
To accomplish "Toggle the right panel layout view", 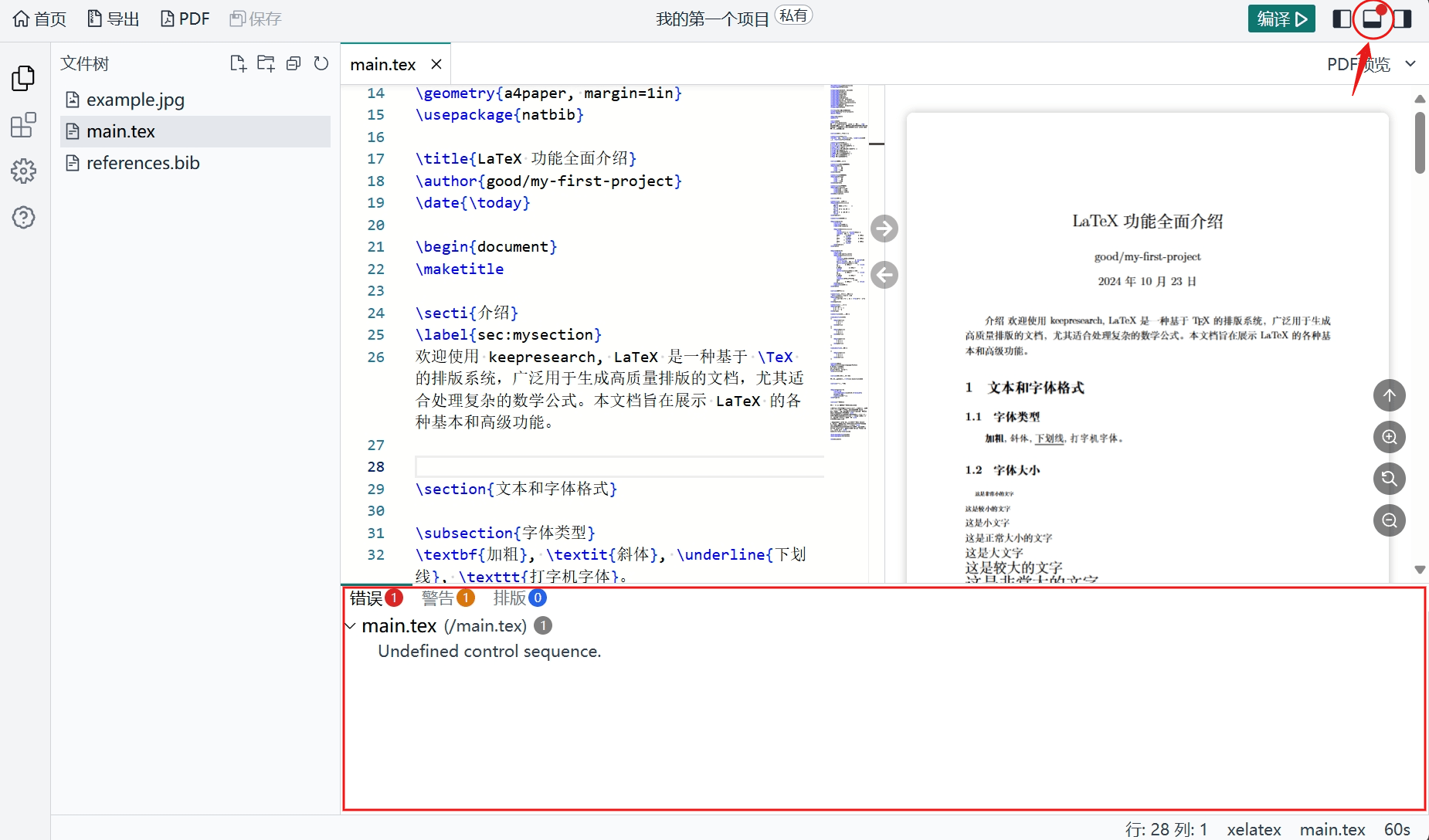I will [1404, 18].
